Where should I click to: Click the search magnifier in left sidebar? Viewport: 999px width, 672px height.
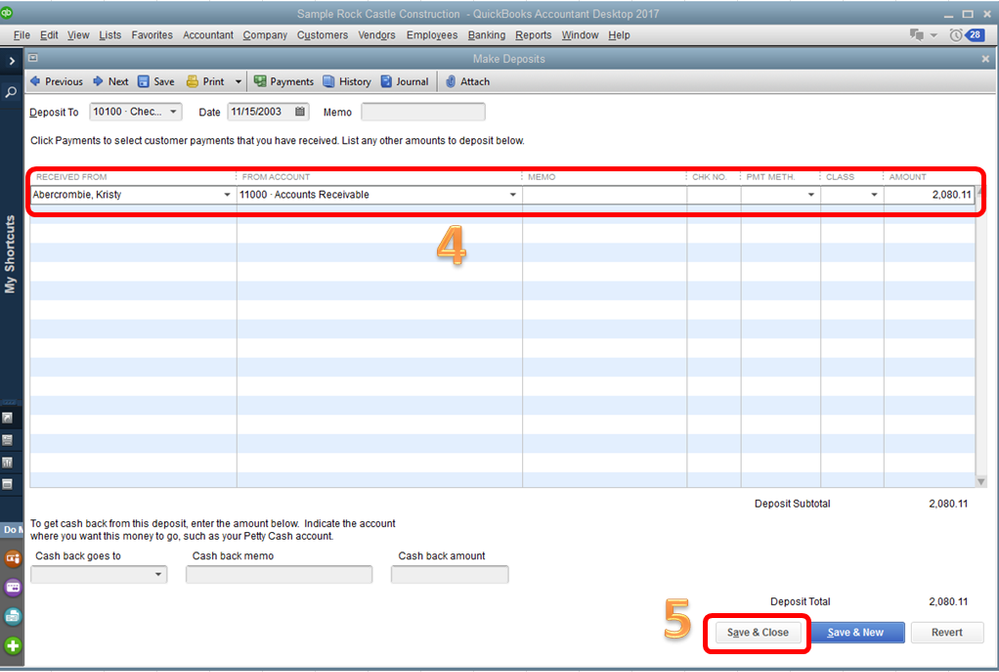pyautogui.click(x=11, y=92)
